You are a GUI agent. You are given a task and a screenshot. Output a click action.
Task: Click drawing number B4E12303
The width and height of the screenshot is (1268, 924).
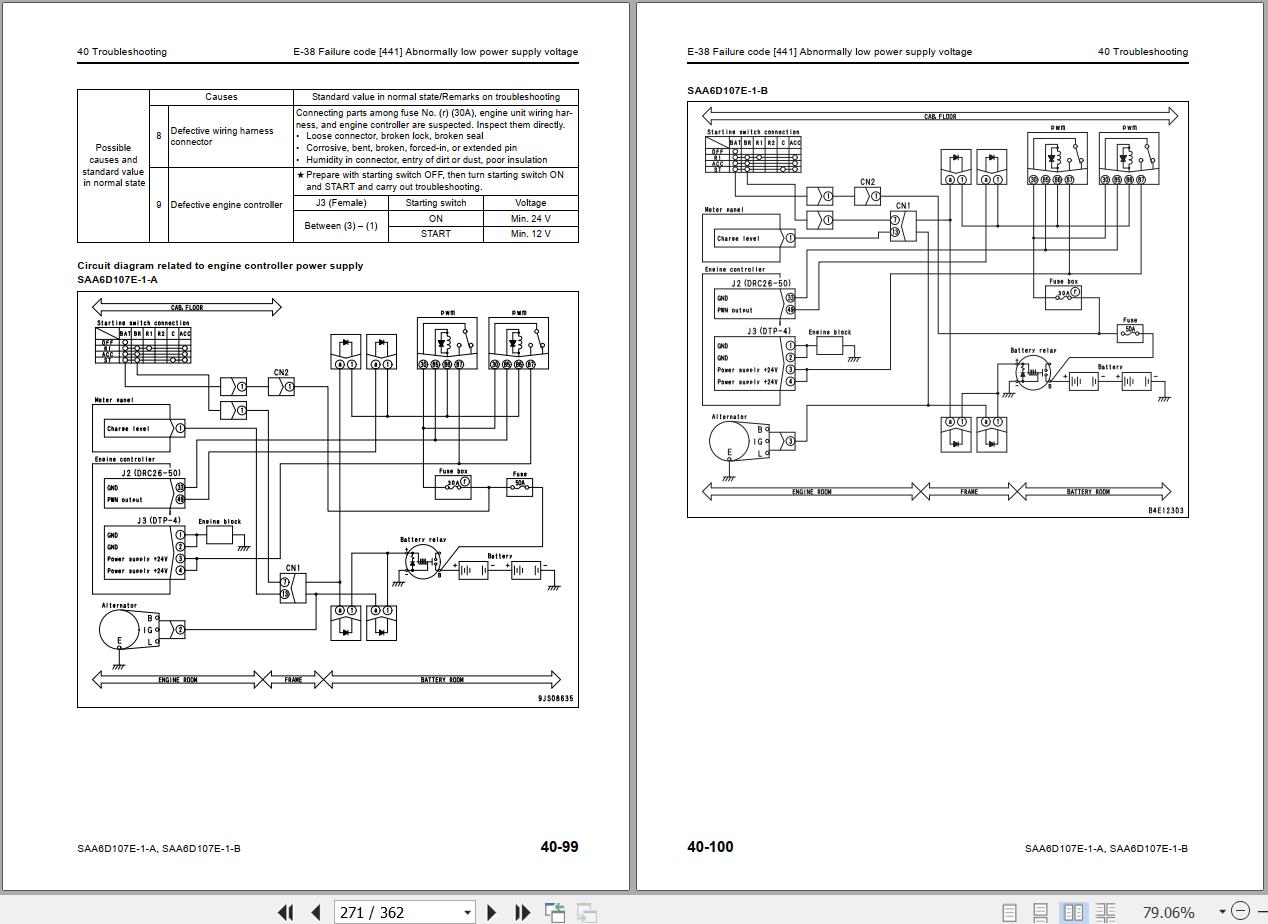tap(1166, 511)
